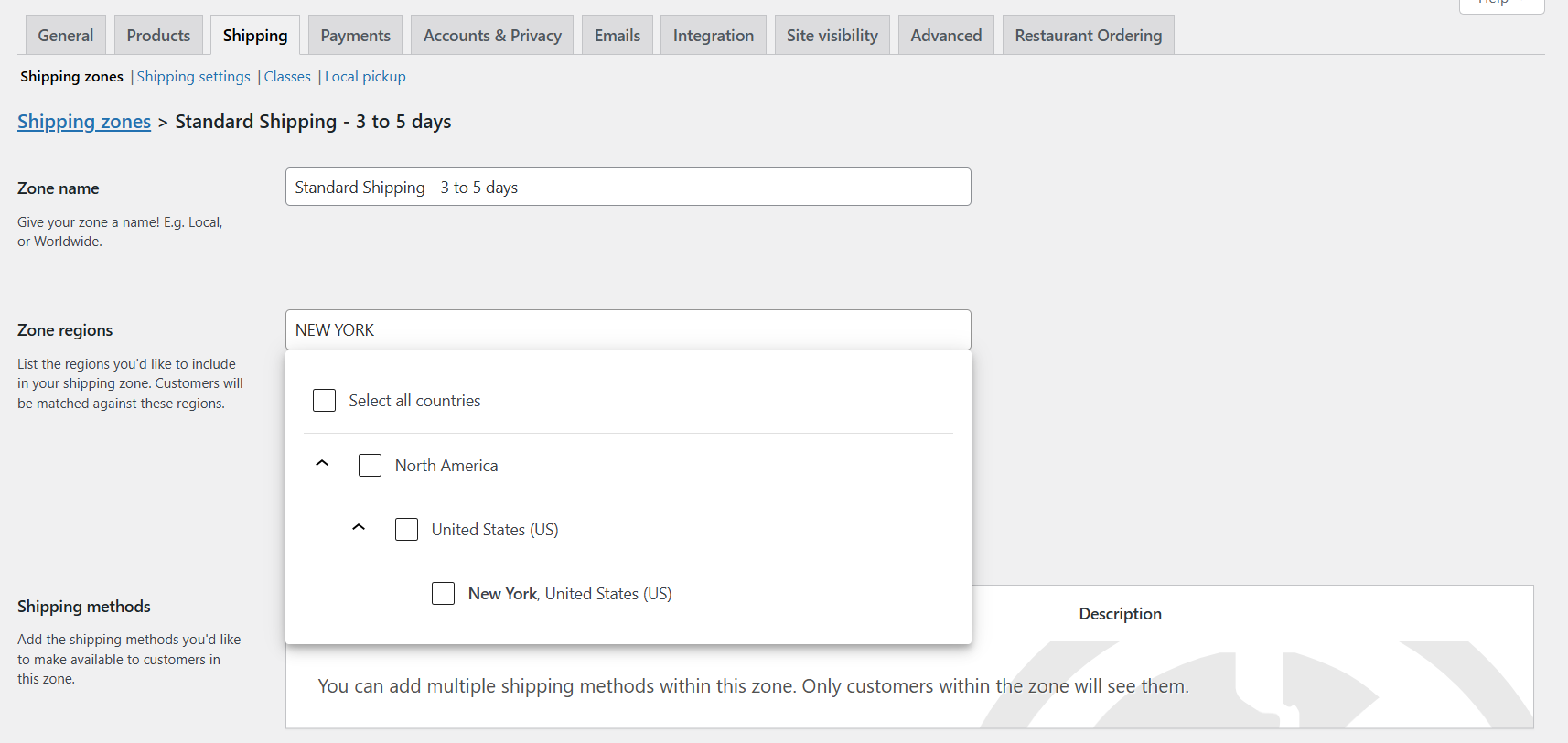The image size is (1568, 743).
Task: Open the Restaurant Ordering tab
Action: [x=1088, y=36]
